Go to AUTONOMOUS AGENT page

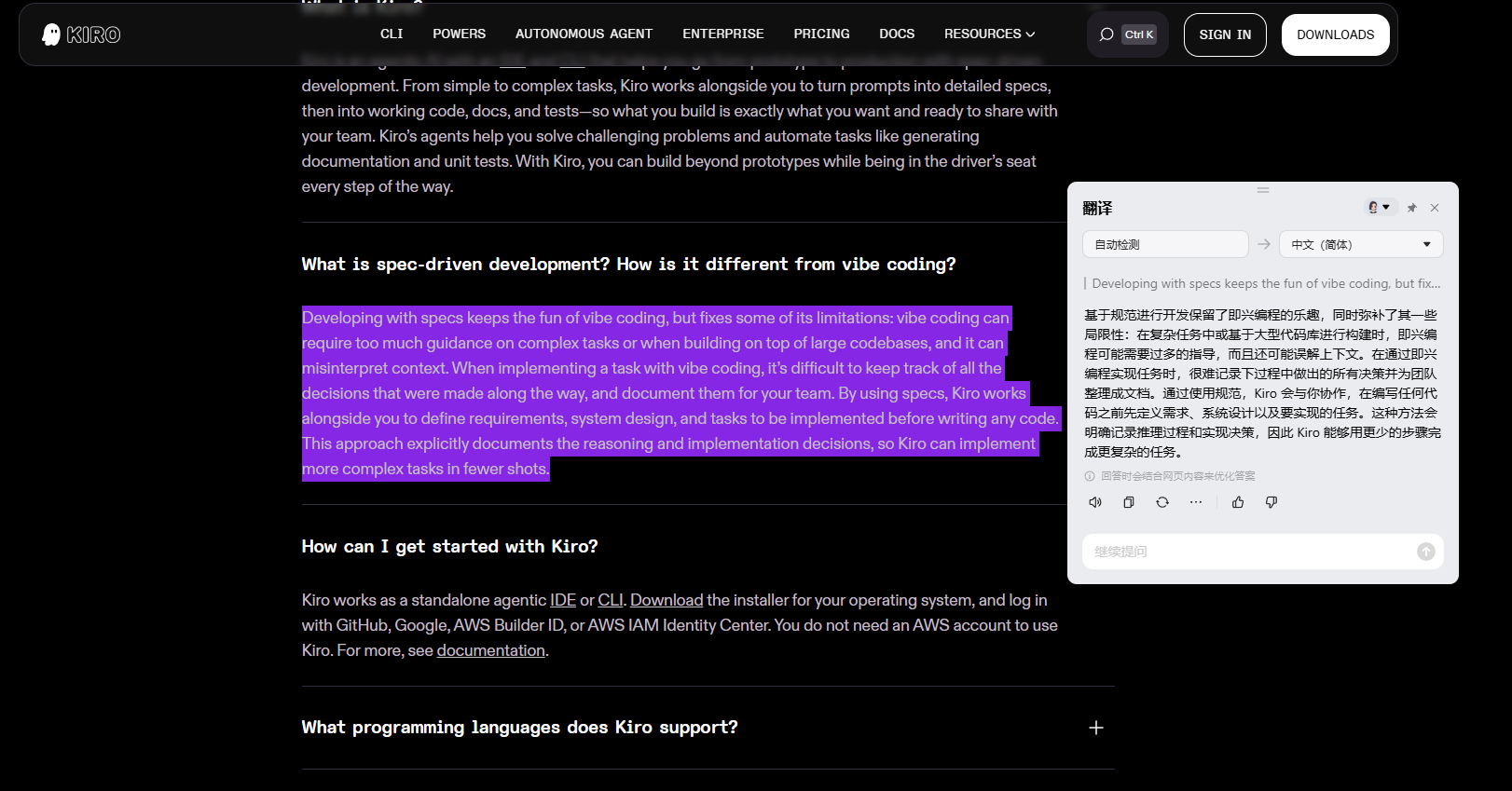pos(584,34)
